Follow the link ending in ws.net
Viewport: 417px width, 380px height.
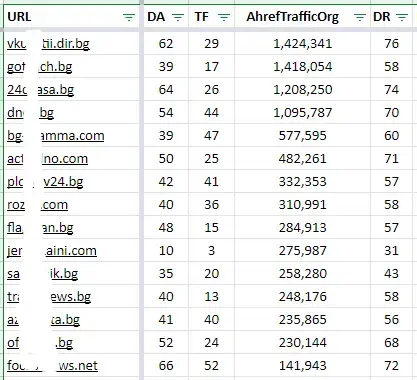pos(52,366)
